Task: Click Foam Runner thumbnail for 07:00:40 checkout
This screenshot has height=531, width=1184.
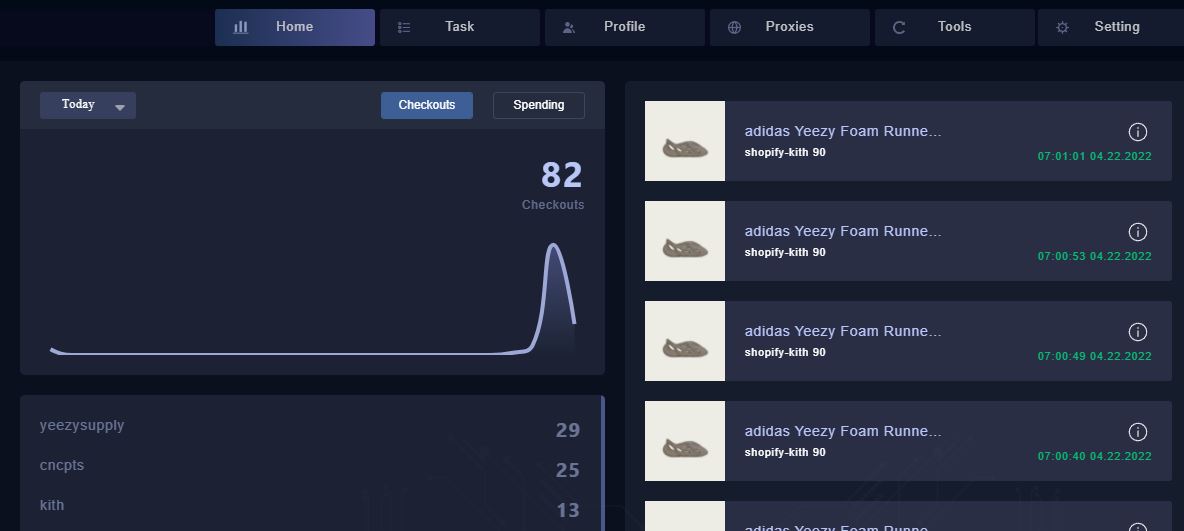Action: click(685, 441)
